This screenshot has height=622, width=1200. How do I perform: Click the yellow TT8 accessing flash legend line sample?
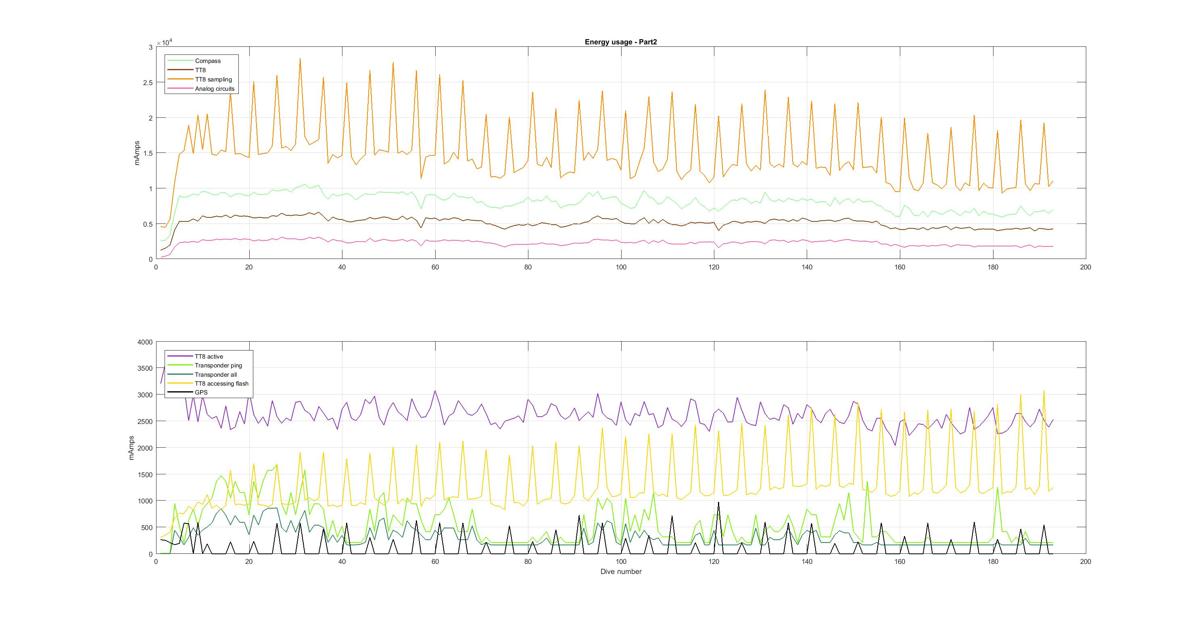click(x=180, y=383)
